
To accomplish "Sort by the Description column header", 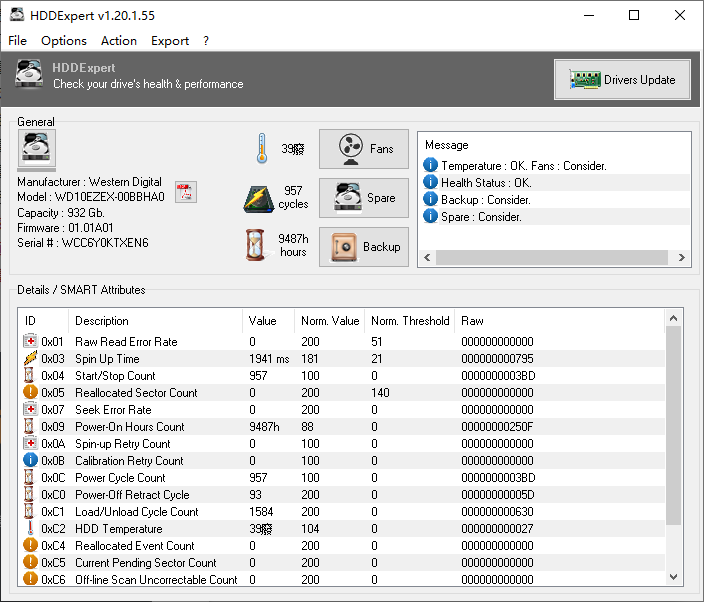I will pyautogui.click(x=102, y=321).
